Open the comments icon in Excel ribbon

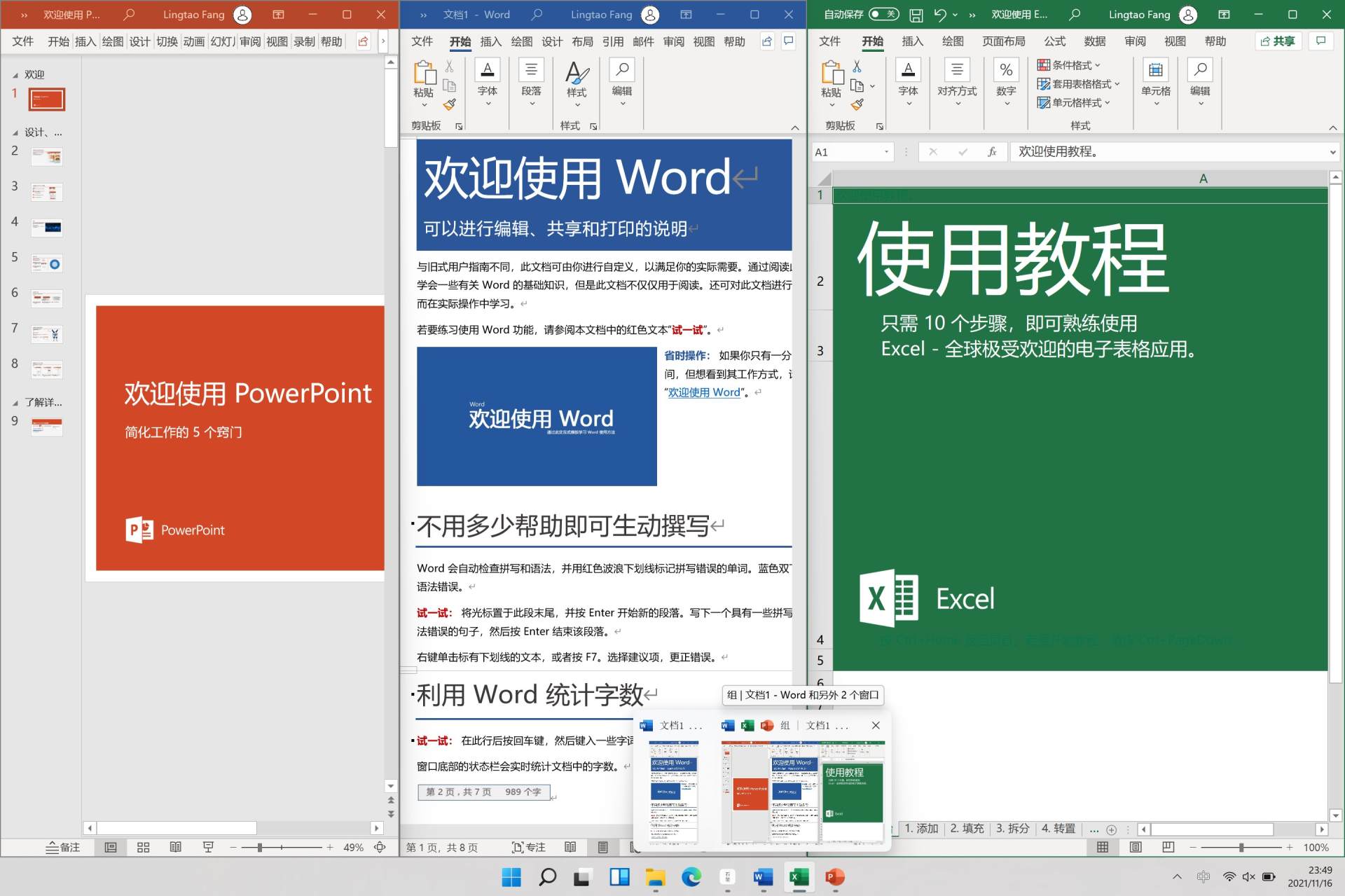(1320, 41)
